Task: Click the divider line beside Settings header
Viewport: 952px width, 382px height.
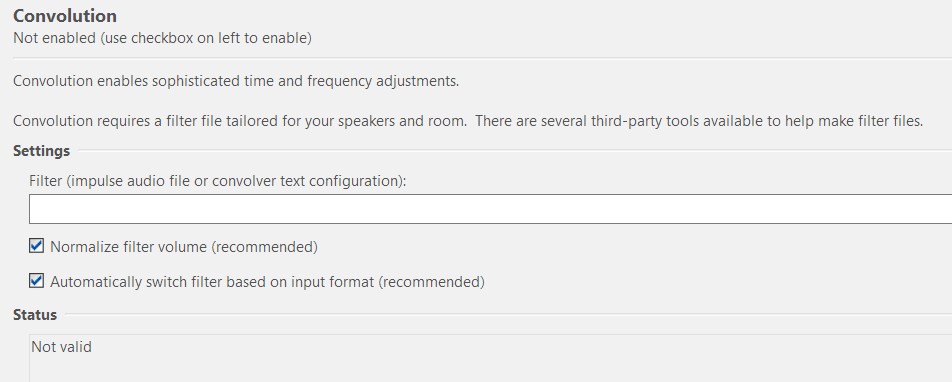Action: point(514,150)
